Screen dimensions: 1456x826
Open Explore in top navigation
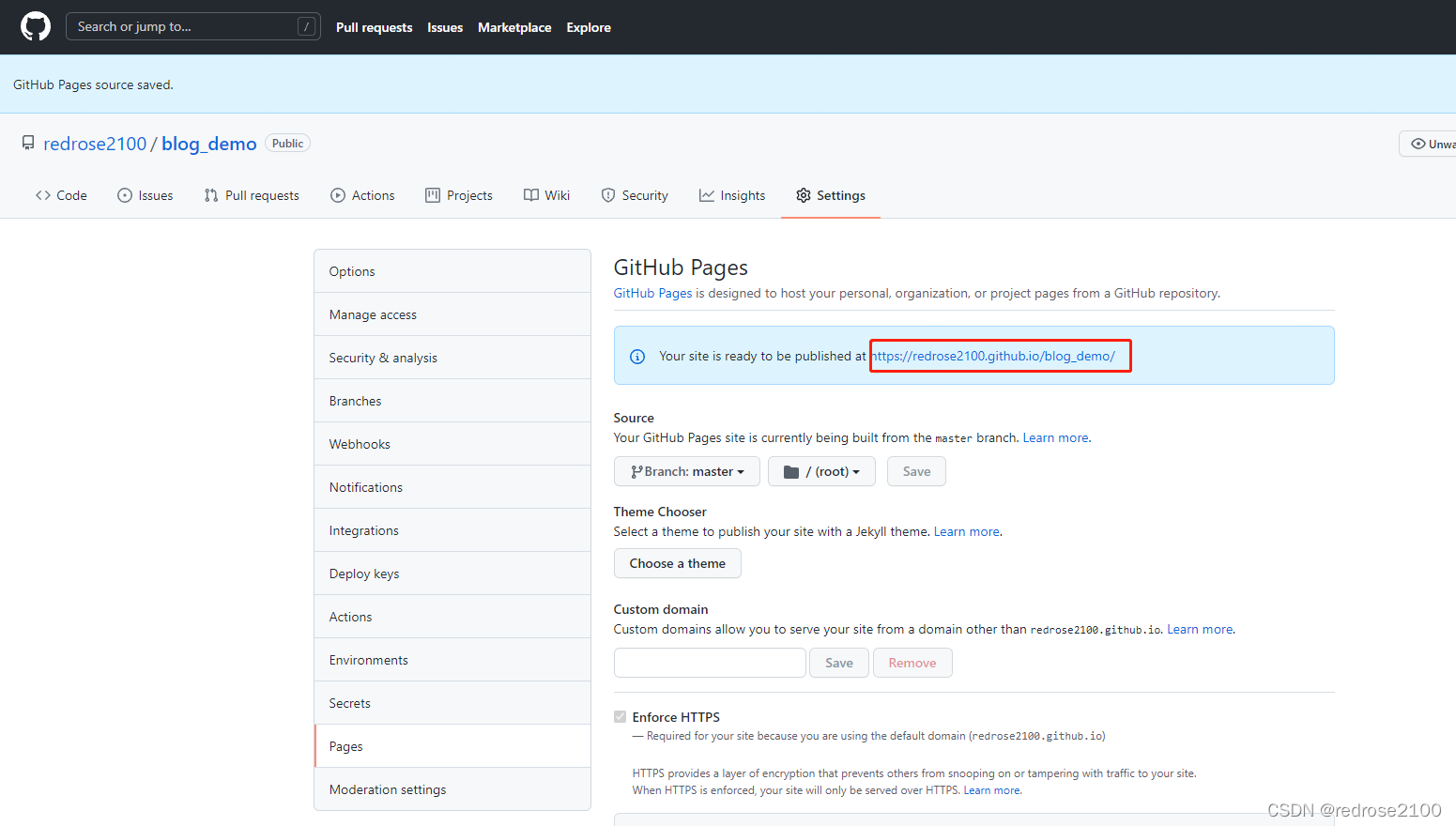(x=589, y=27)
